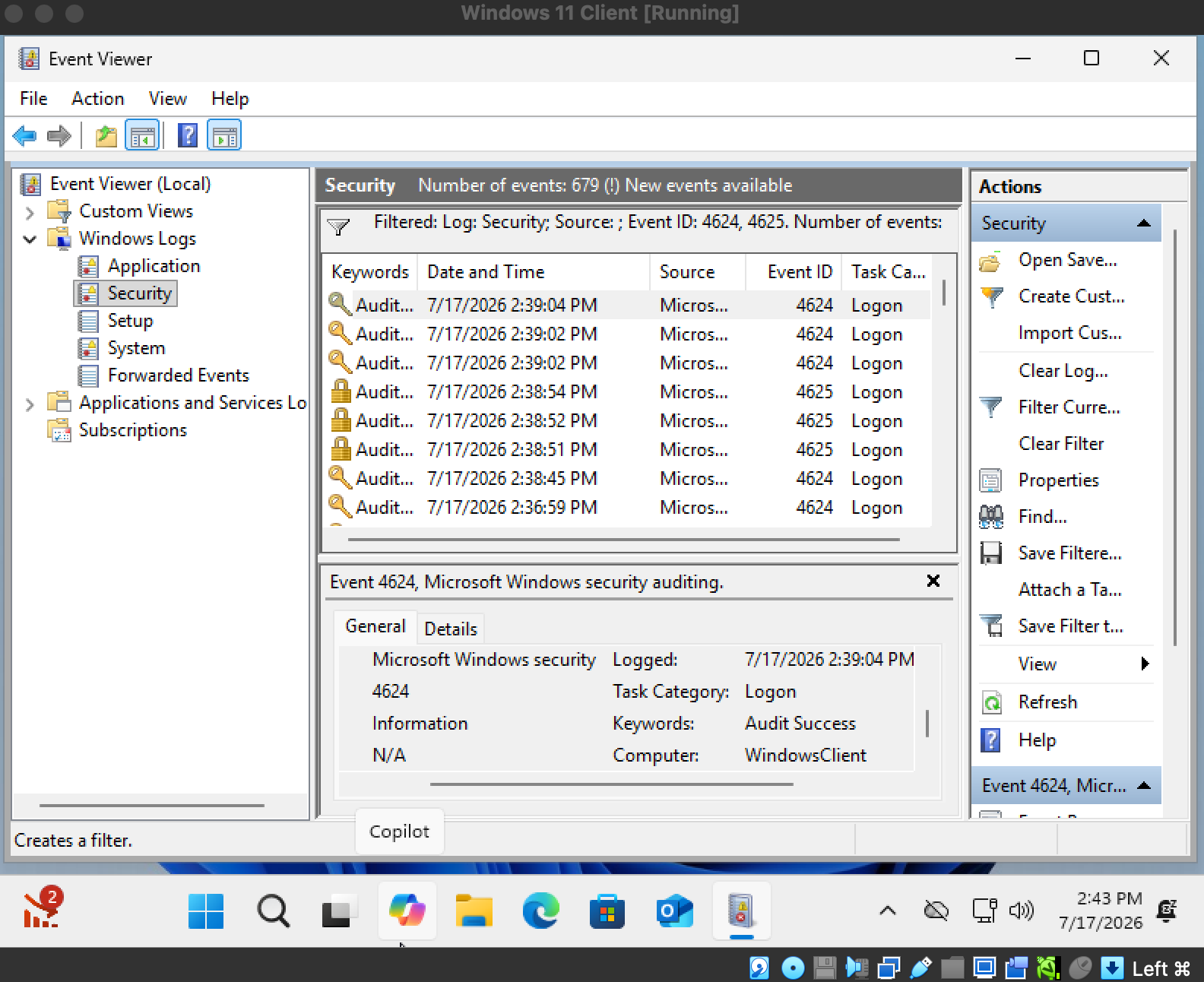Select Filter Current Log action
This screenshot has height=982, width=1204.
pos(1069,407)
